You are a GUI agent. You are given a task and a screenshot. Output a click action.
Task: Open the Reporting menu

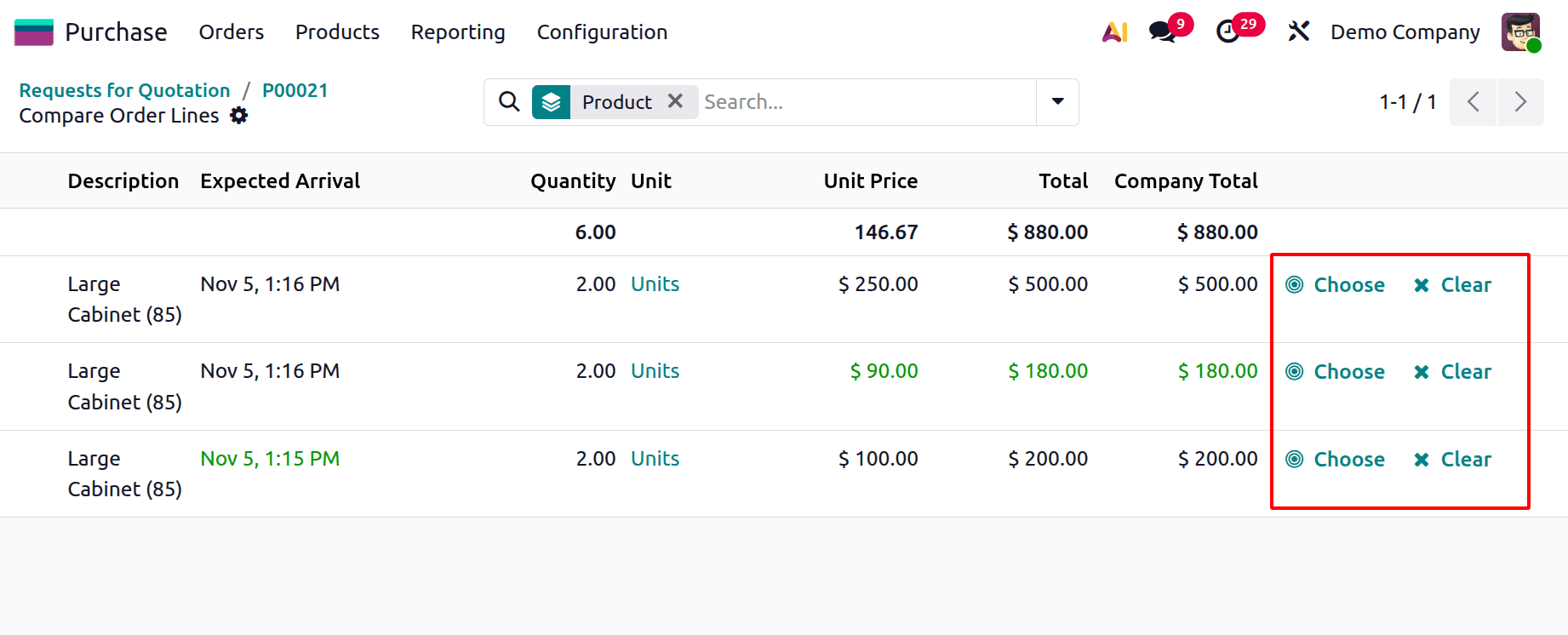coord(458,32)
